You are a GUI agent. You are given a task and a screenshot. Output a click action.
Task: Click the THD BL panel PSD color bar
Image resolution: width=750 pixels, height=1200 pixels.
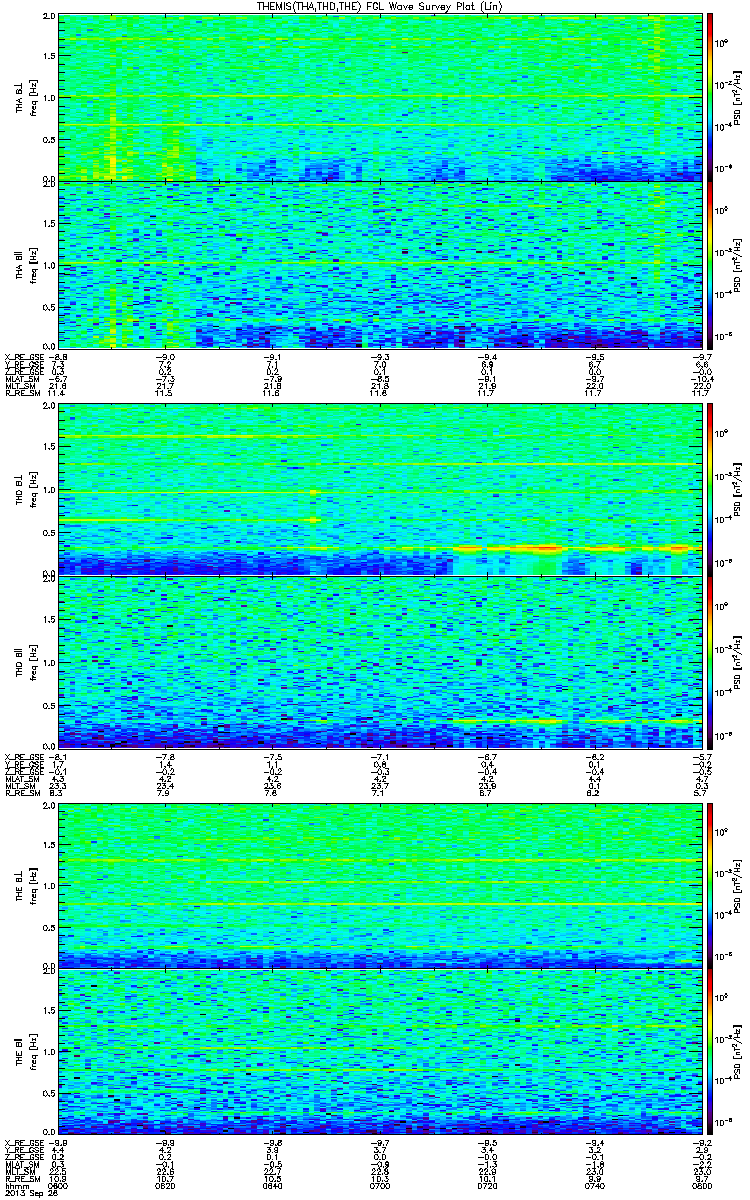coord(709,489)
